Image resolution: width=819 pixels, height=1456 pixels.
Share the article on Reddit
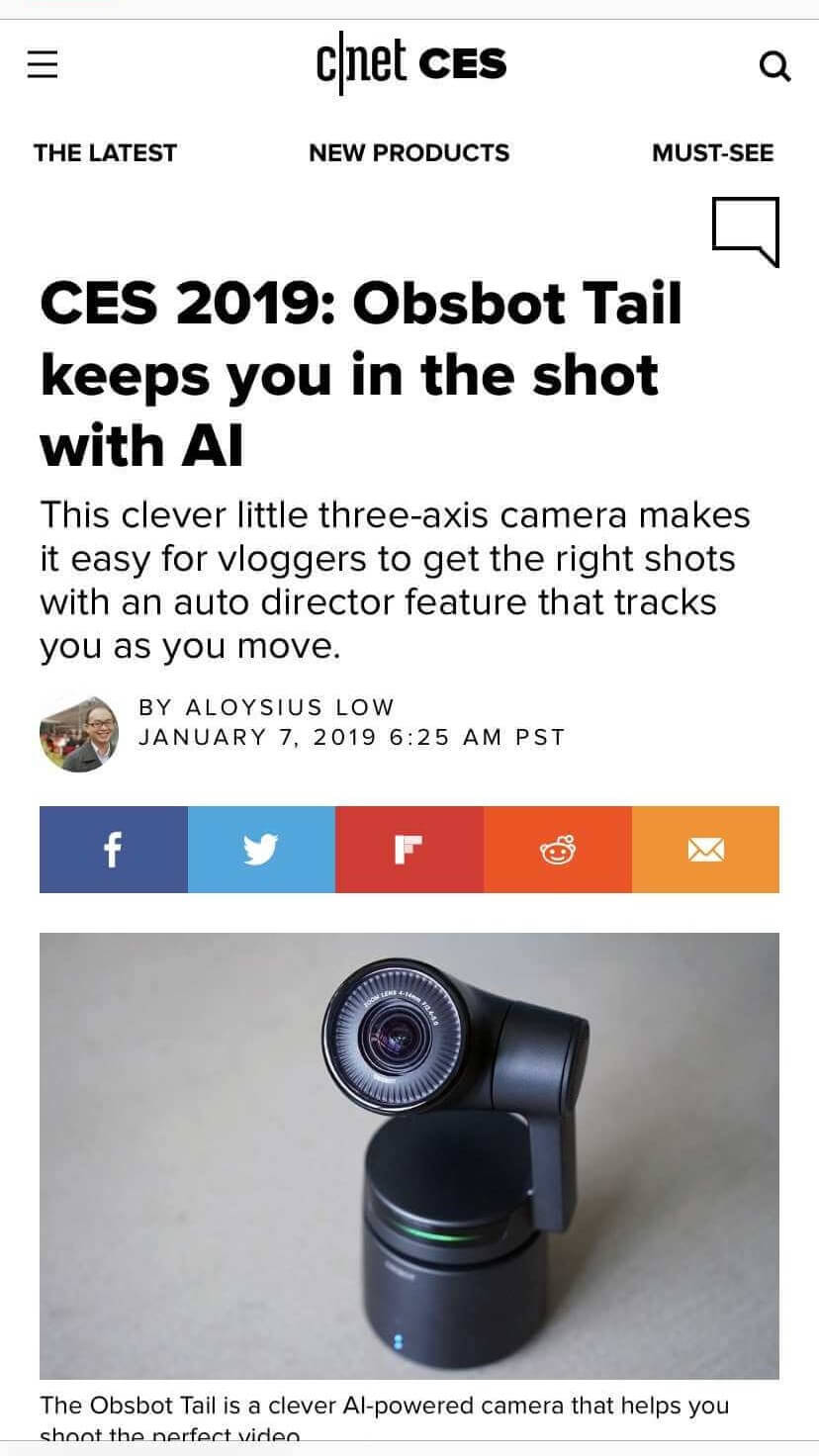558,850
